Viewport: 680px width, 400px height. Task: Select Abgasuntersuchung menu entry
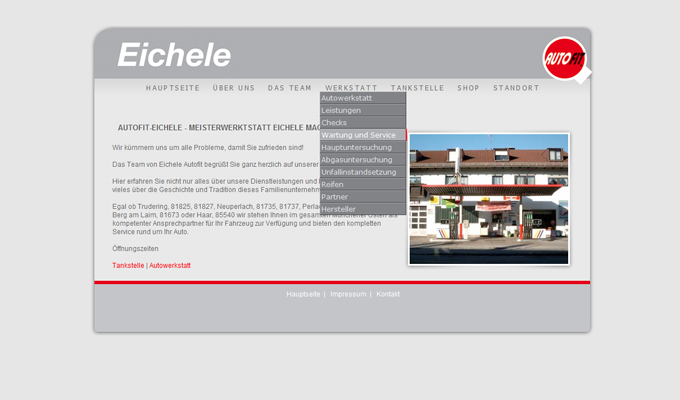pyautogui.click(x=363, y=160)
